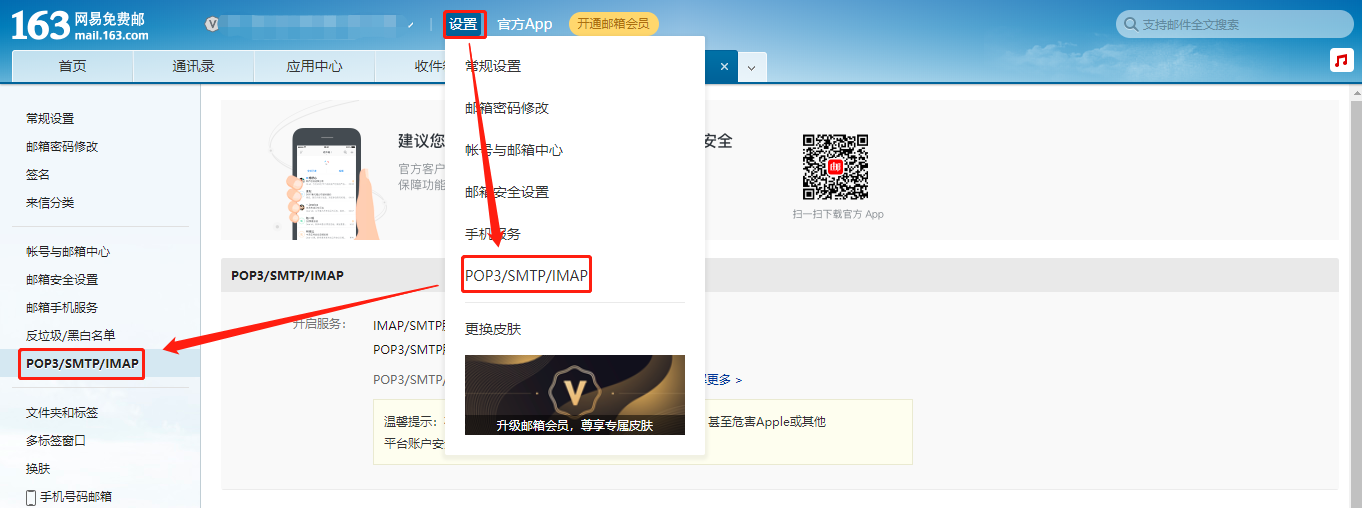Select 邮箱密码修改 in the left sidebar
The width and height of the screenshot is (1362, 508).
click(x=62, y=146)
